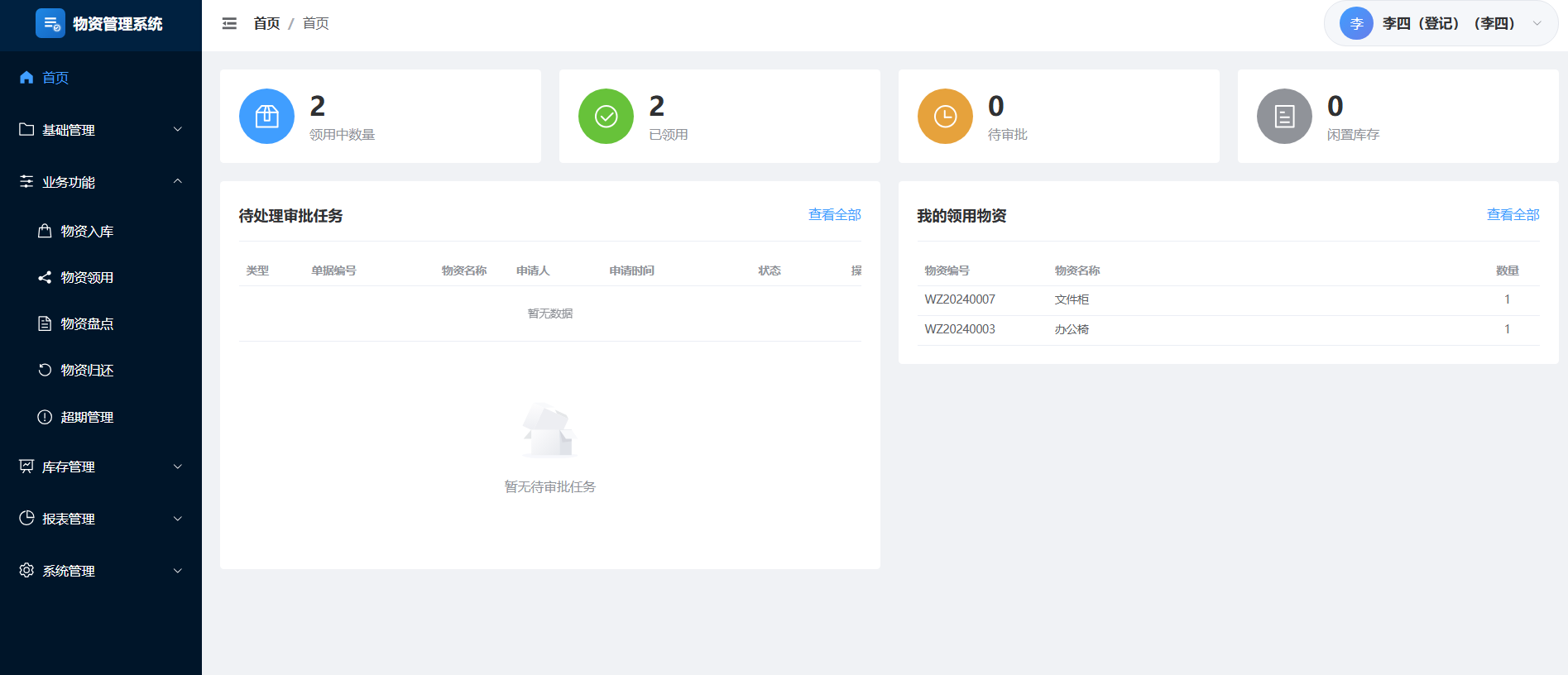Click the gray document icon on 闲置库存 card
This screenshot has height=675, width=1568.
pos(1284,116)
